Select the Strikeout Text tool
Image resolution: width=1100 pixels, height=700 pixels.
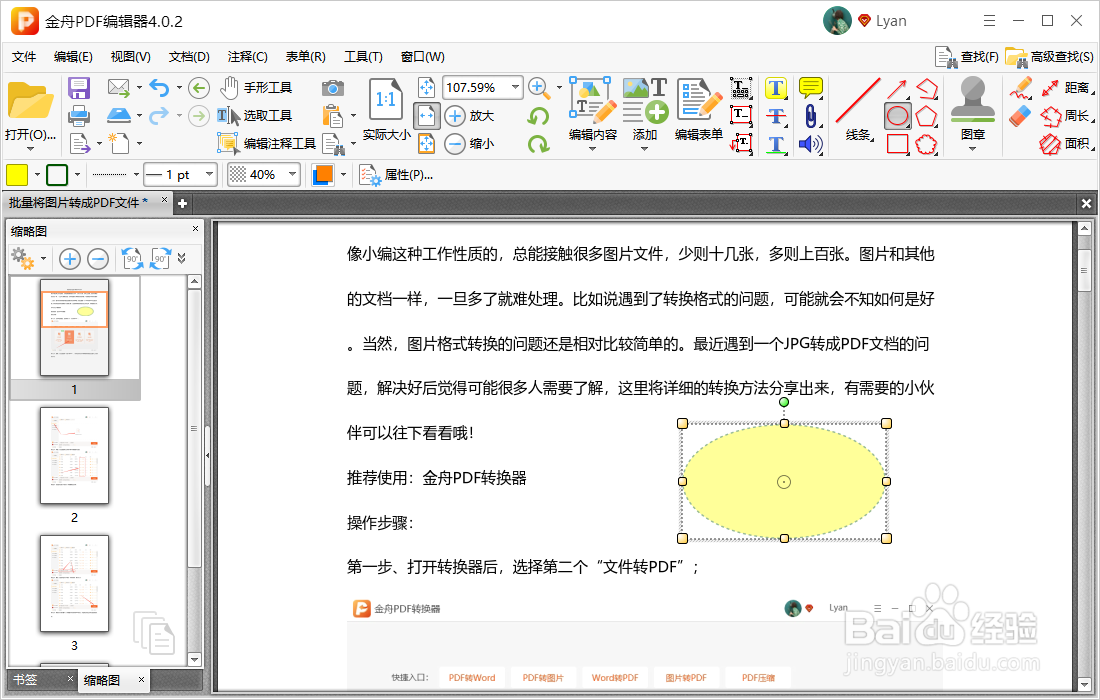point(775,116)
